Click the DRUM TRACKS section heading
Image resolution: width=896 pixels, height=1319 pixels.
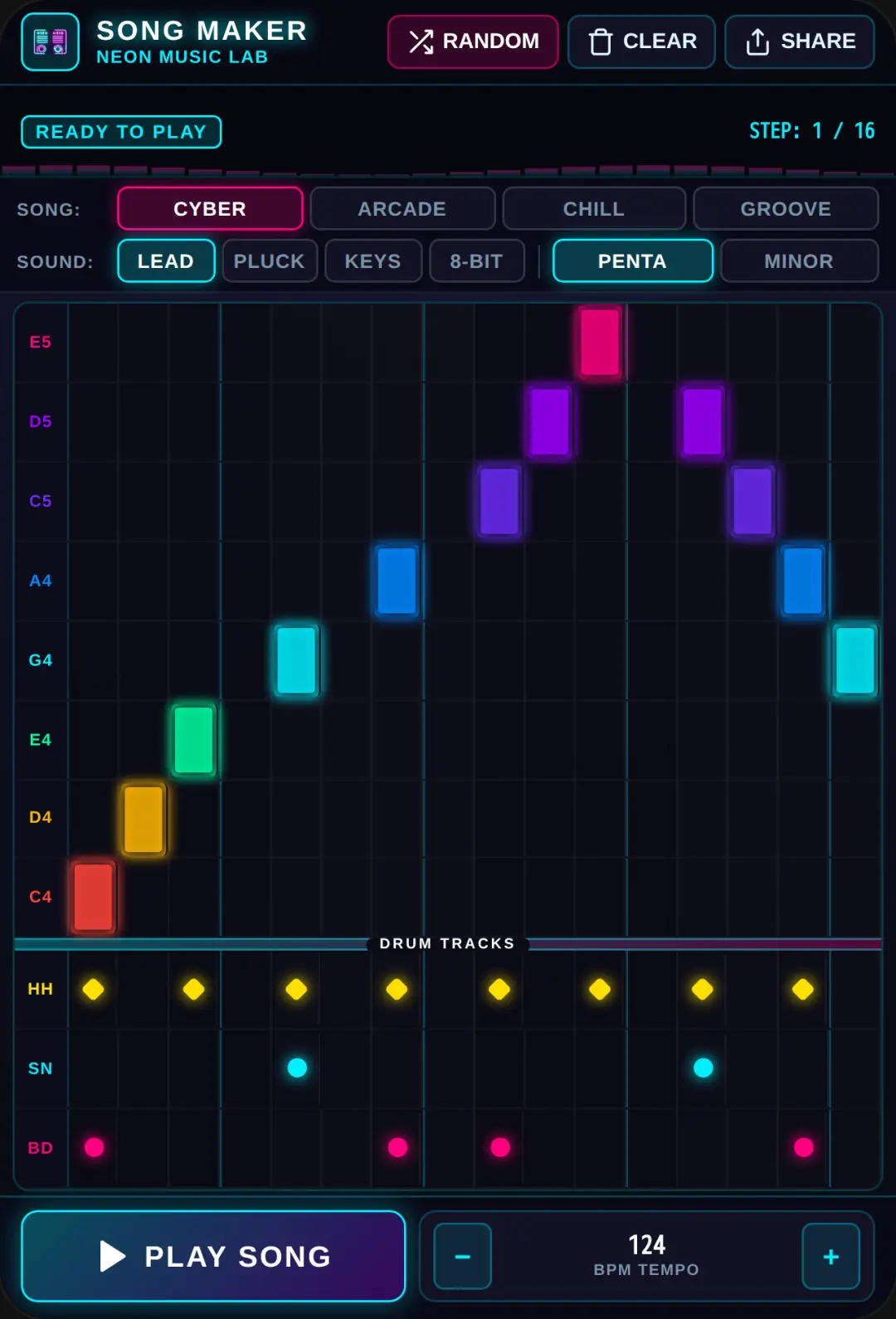(447, 943)
